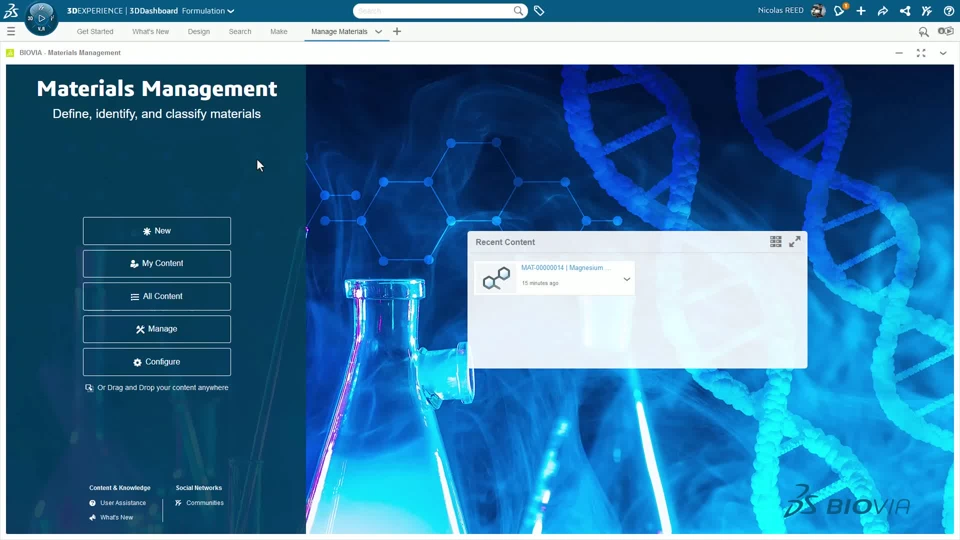The height and width of the screenshot is (540, 960).
Task: Switch to the Make tab
Action: coord(279,31)
